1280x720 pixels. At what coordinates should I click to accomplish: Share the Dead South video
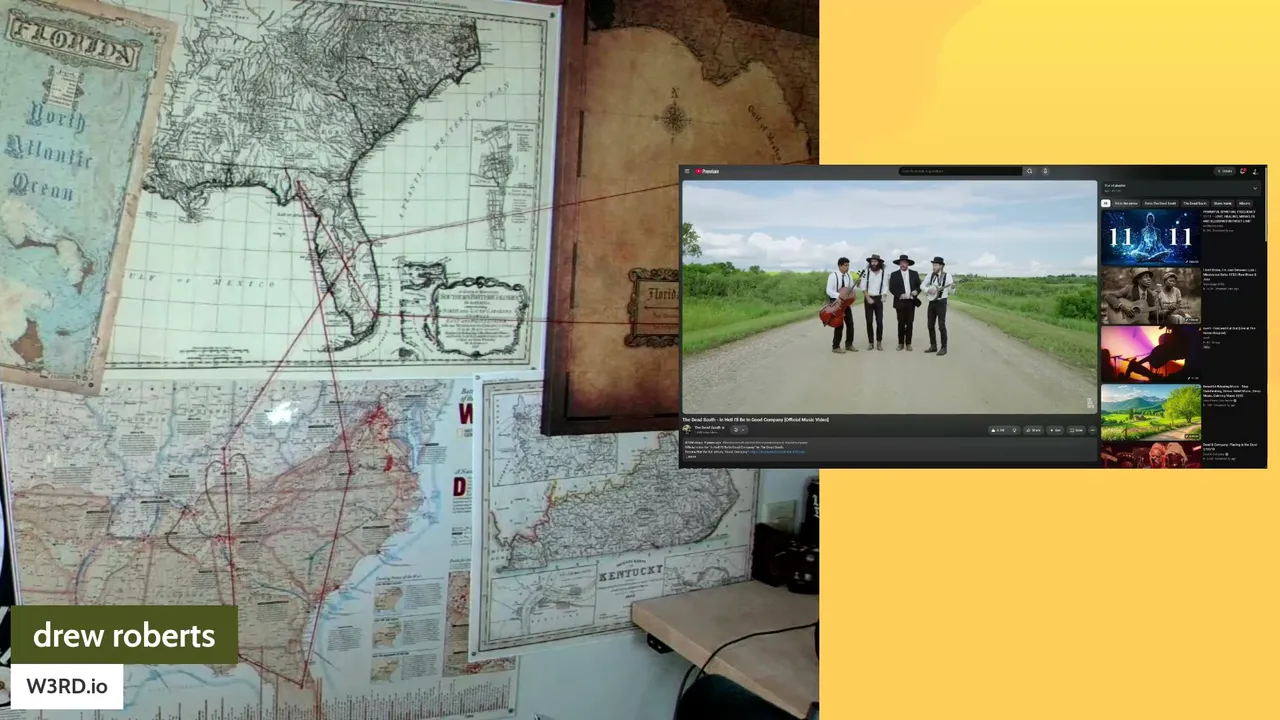(1033, 430)
